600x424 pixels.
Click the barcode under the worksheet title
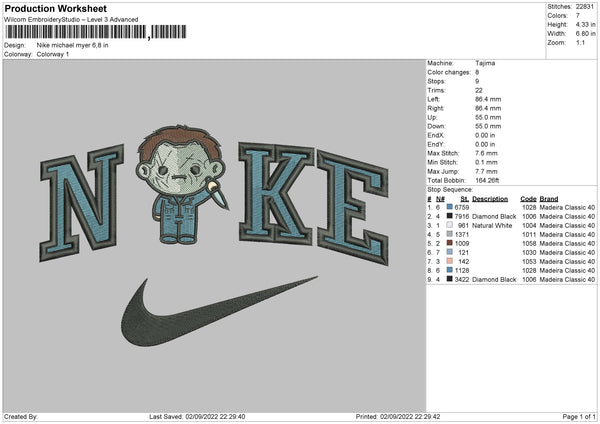[96, 32]
